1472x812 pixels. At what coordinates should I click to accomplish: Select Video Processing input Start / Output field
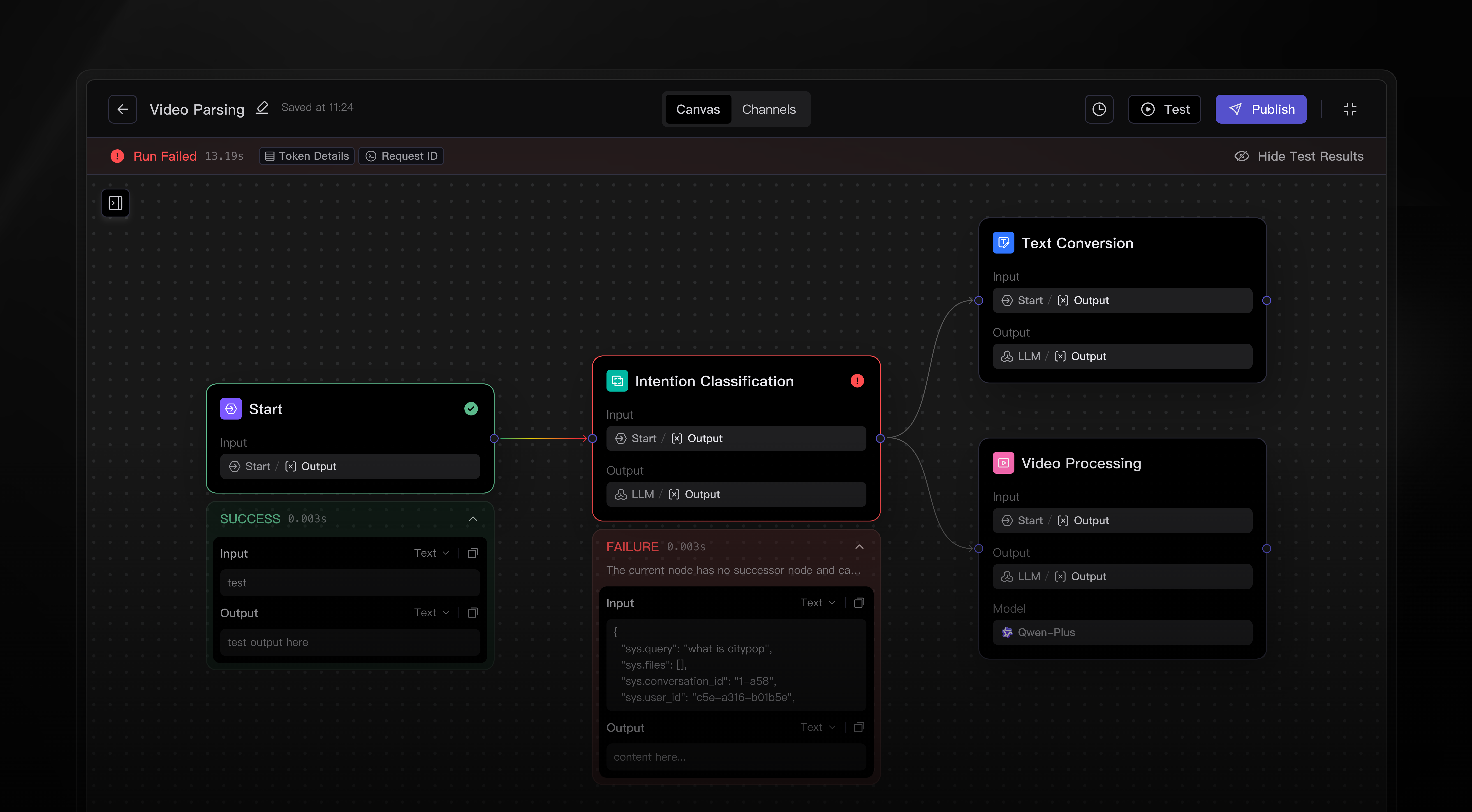coord(1122,521)
